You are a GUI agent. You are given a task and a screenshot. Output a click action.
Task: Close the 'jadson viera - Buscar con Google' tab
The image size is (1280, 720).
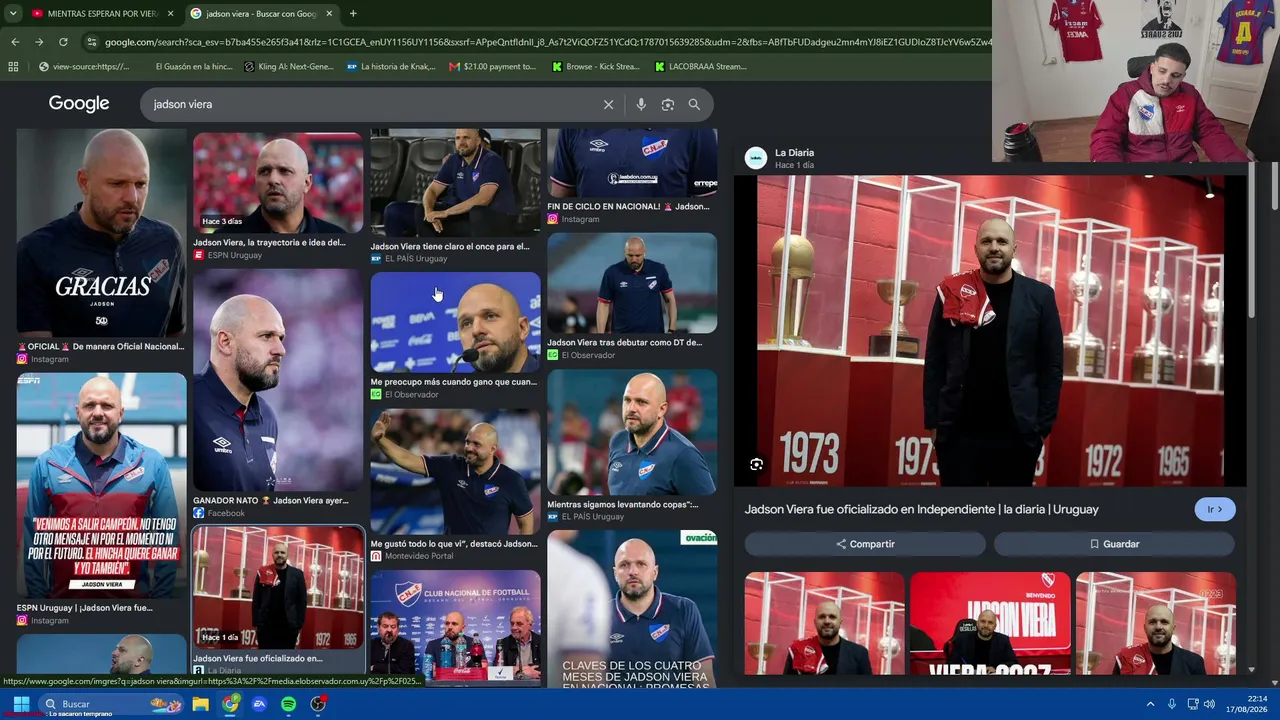pyautogui.click(x=329, y=14)
